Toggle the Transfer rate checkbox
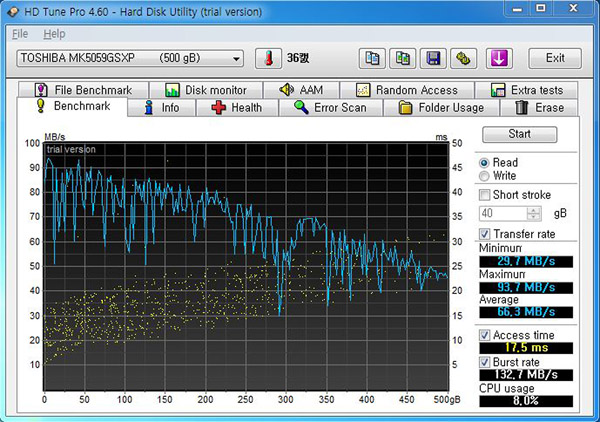This screenshot has width=600, height=422. tap(484, 234)
